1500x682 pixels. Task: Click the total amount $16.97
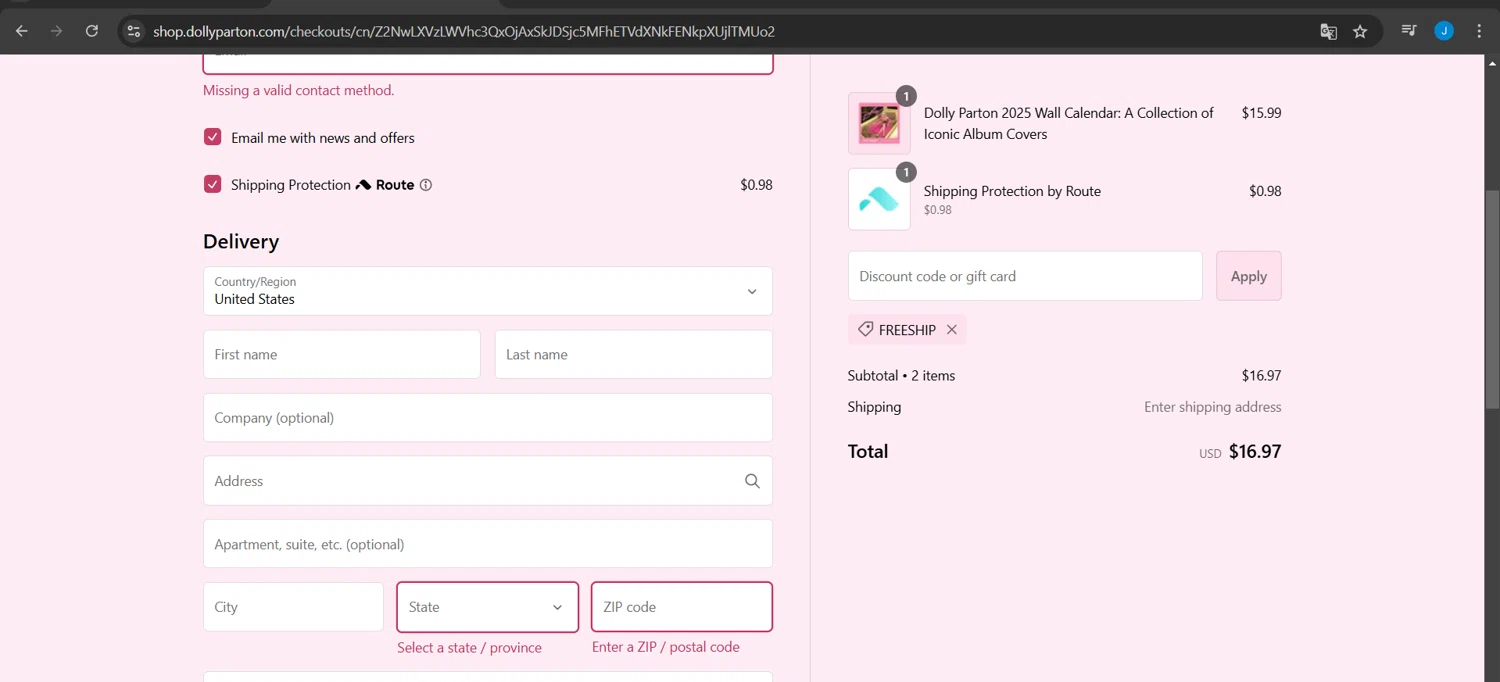1255,451
